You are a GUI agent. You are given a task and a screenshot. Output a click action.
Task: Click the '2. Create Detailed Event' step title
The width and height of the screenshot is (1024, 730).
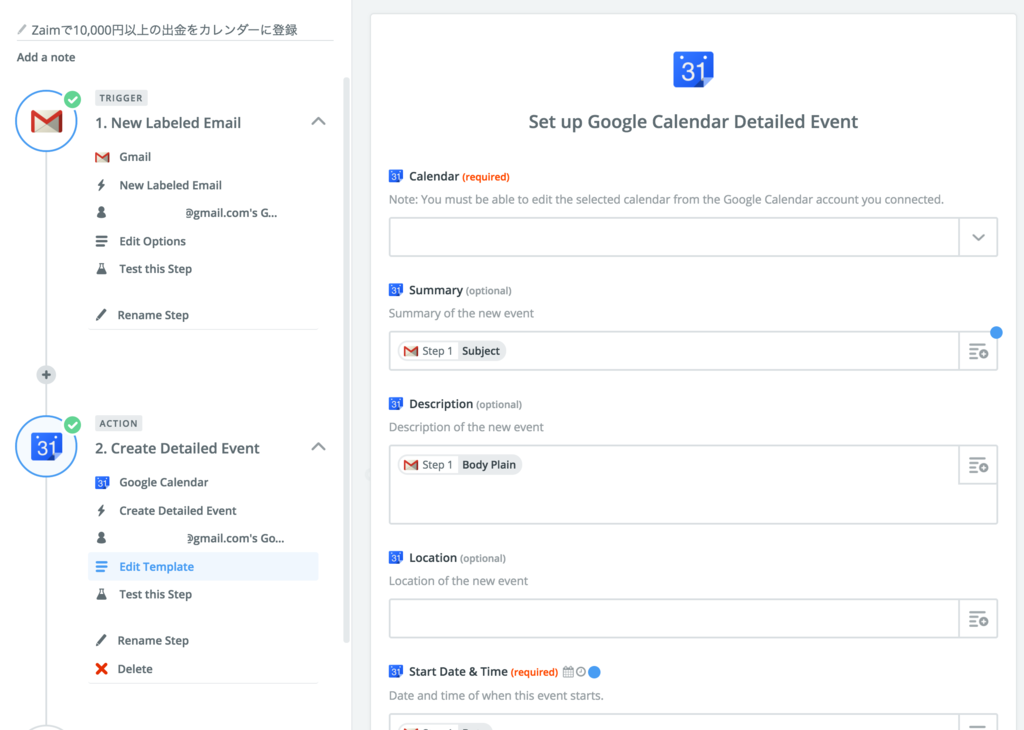(x=177, y=449)
